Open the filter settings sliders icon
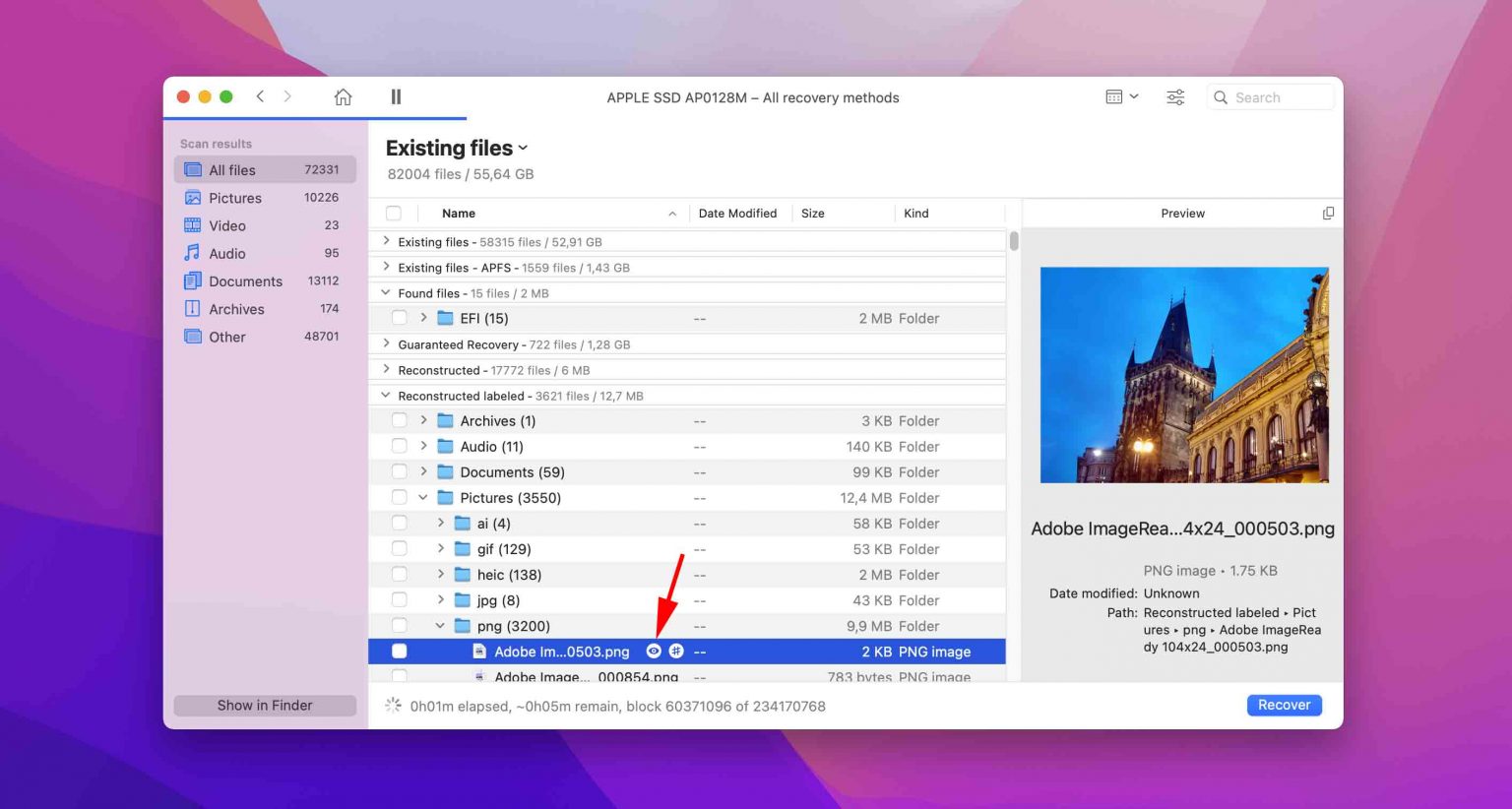Screen dimensions: 1512x809 coord(1174,96)
